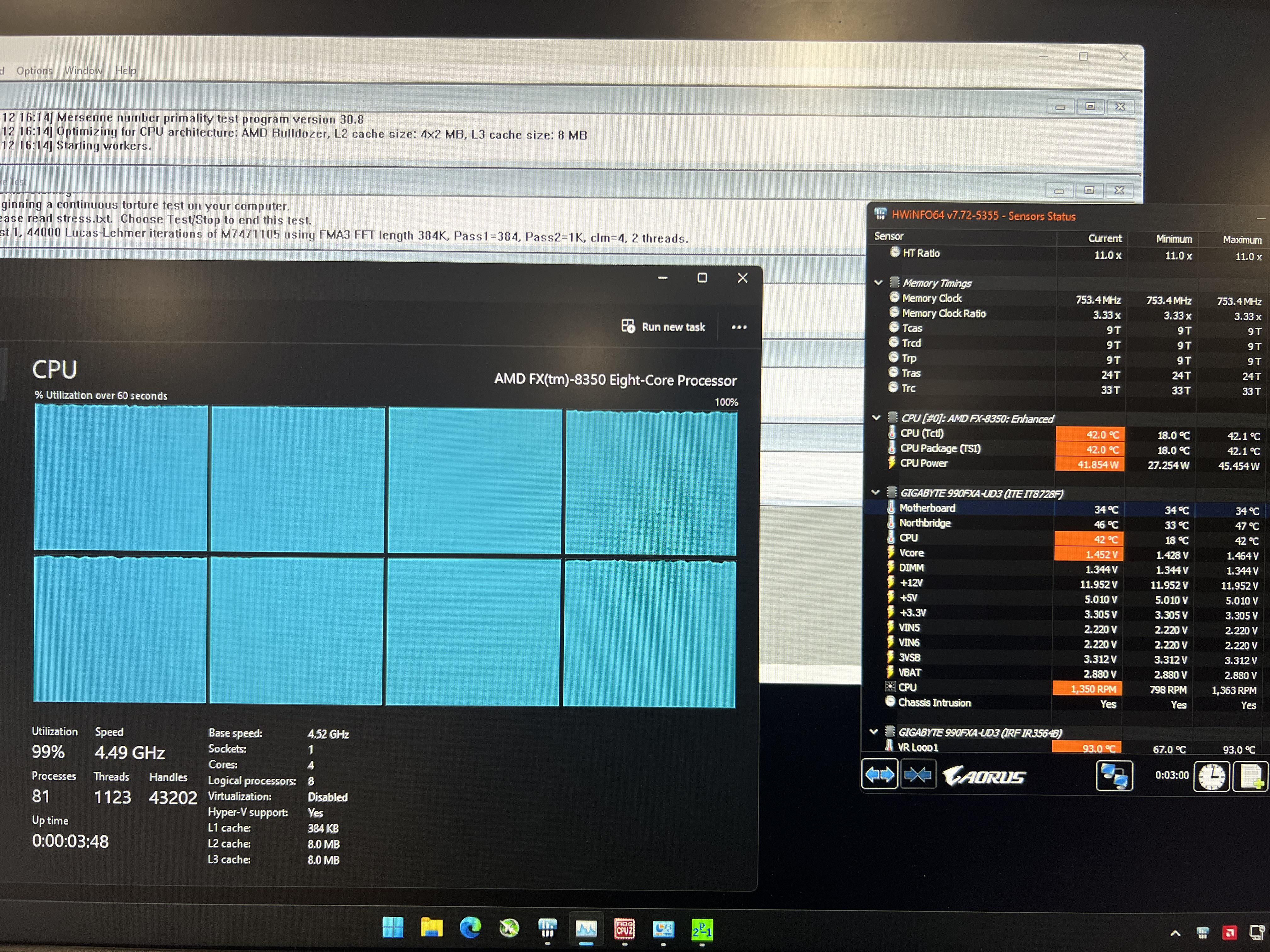Open HWiNFO remote network computers icon
Screen dimensions: 1270x952
click(x=1114, y=776)
